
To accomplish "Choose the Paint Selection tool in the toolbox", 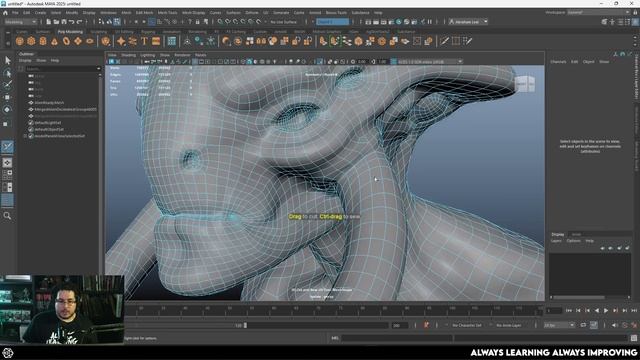I will pyautogui.click(x=7, y=85).
